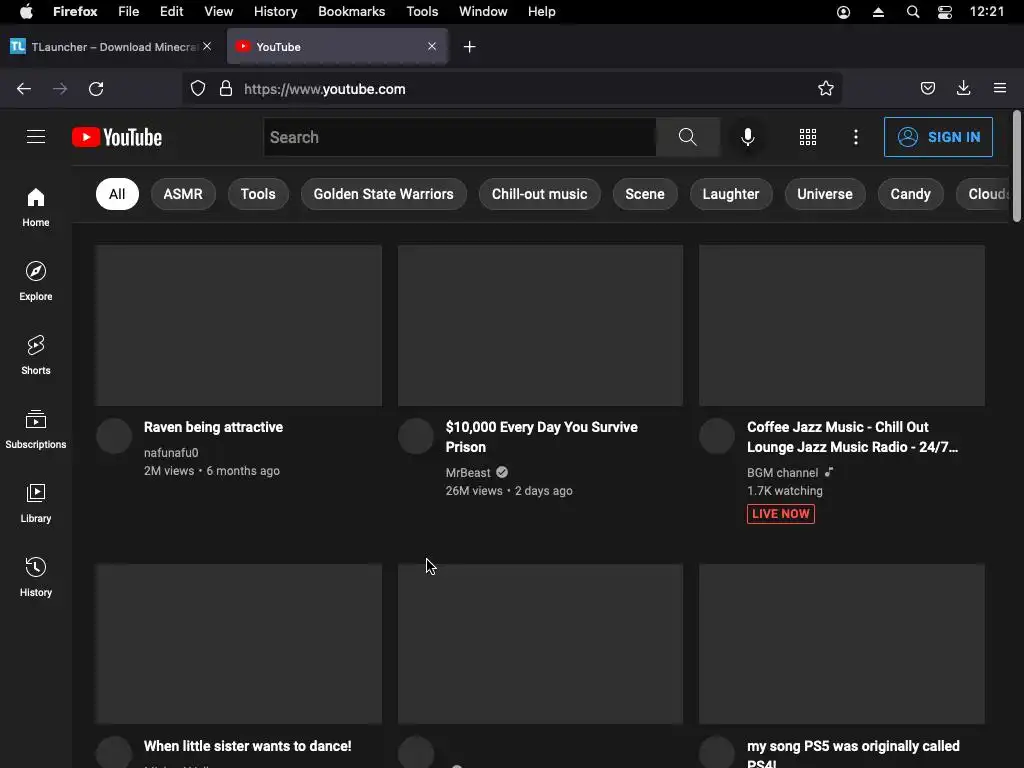Close the TLauncher tab
1024x768 pixels.
[207, 46]
